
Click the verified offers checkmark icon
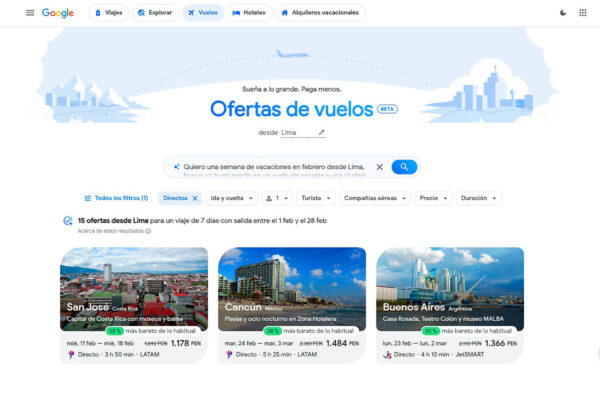click(x=68, y=221)
